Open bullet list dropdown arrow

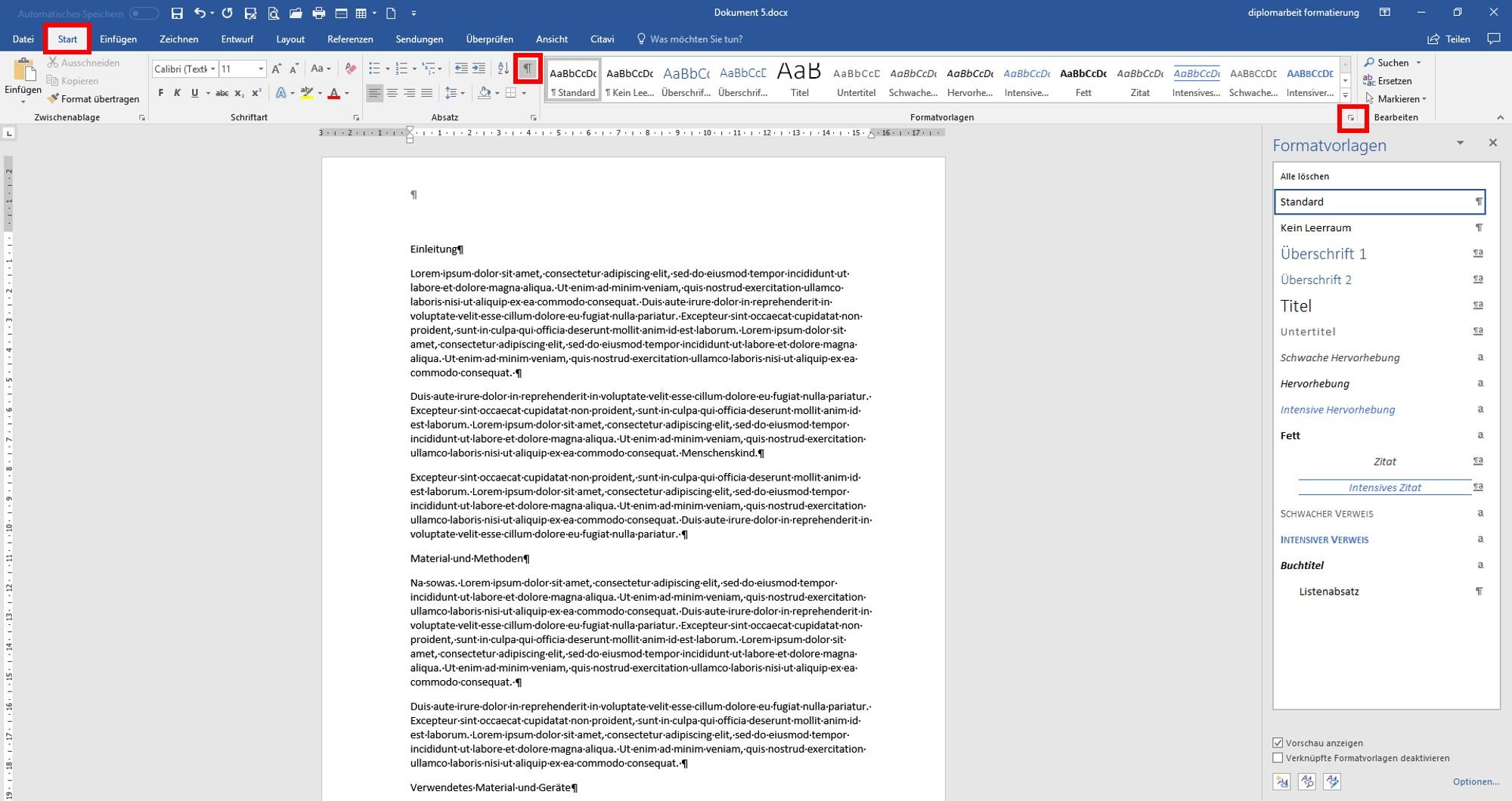coord(388,69)
